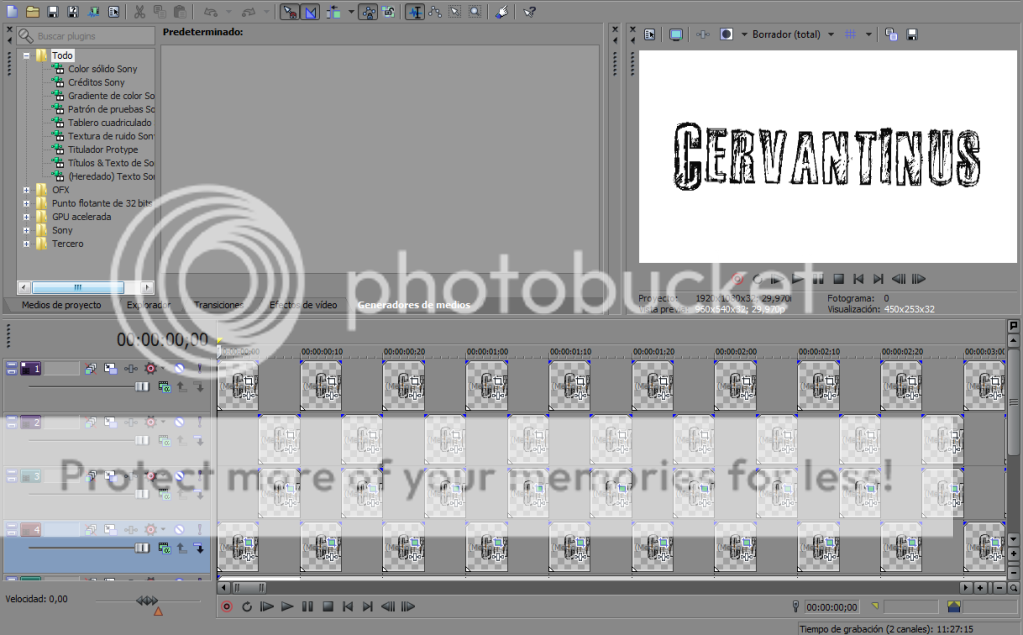1023x635 pixels.
Task: Select Color sólido Sony generator
Action: click(102, 69)
